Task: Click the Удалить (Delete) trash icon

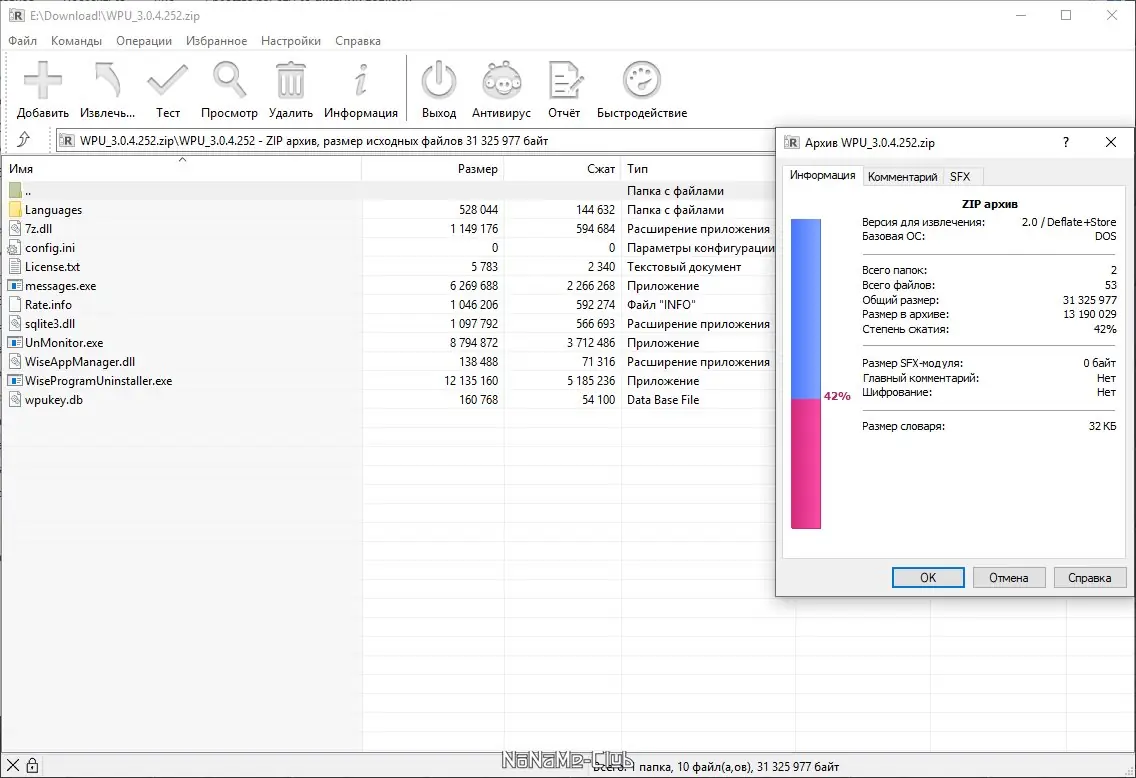Action: [x=291, y=80]
